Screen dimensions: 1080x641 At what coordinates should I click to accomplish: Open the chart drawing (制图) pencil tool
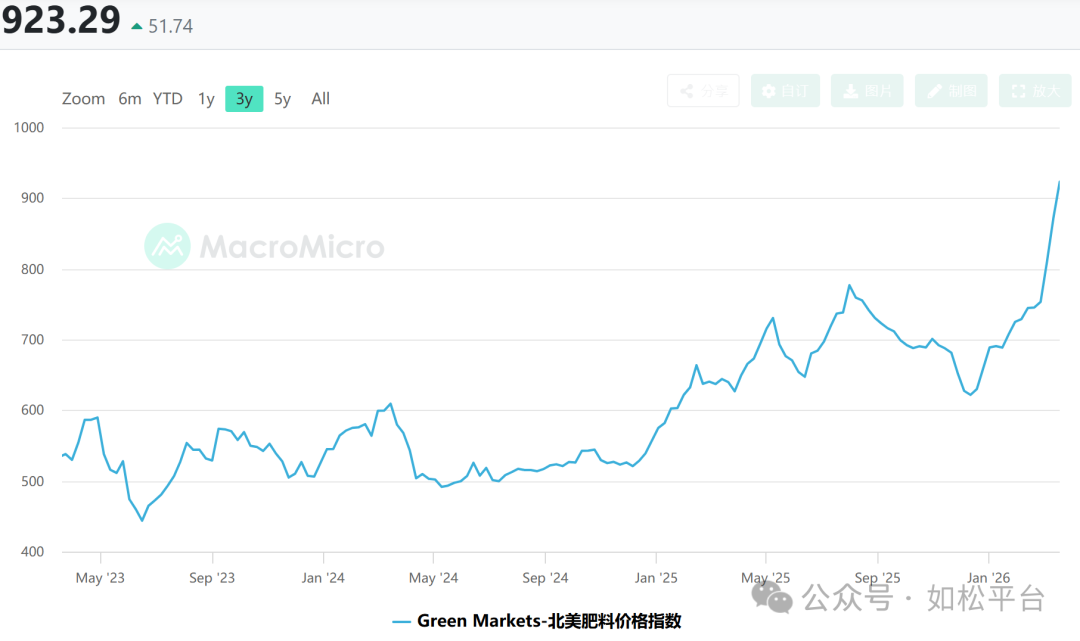pyautogui.click(x=951, y=91)
